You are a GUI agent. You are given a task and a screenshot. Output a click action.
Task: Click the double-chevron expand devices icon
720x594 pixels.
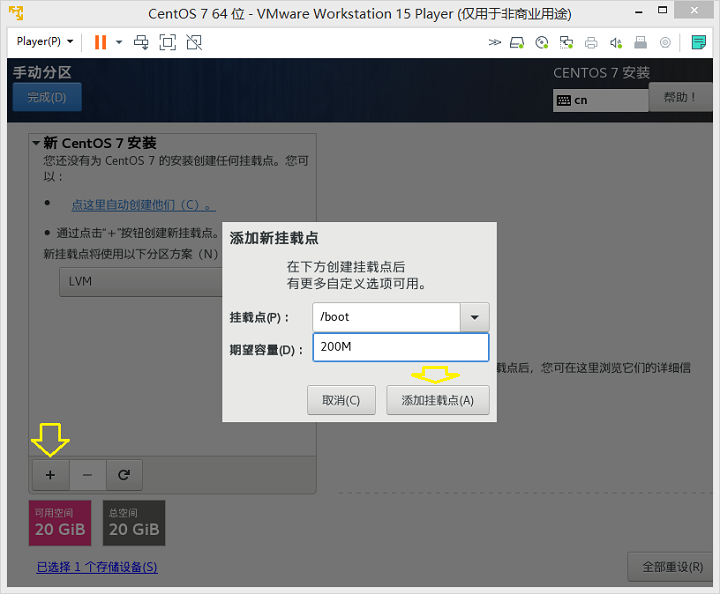click(494, 43)
